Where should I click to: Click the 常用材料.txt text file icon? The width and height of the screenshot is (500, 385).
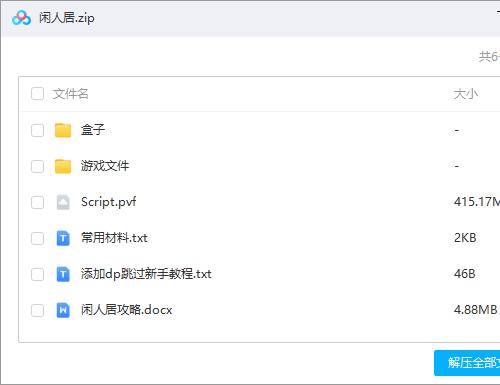(x=63, y=238)
